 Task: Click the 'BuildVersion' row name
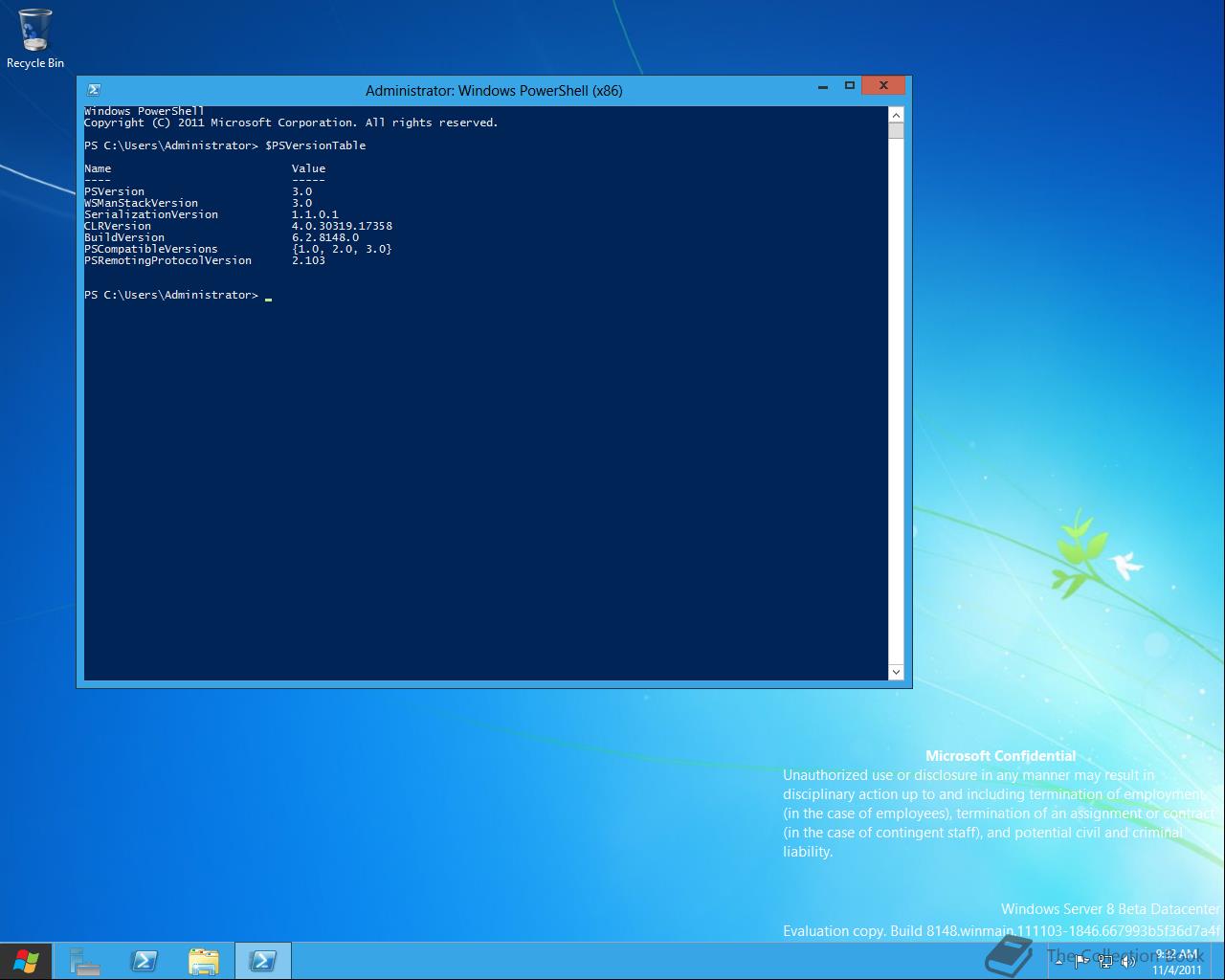pos(124,237)
